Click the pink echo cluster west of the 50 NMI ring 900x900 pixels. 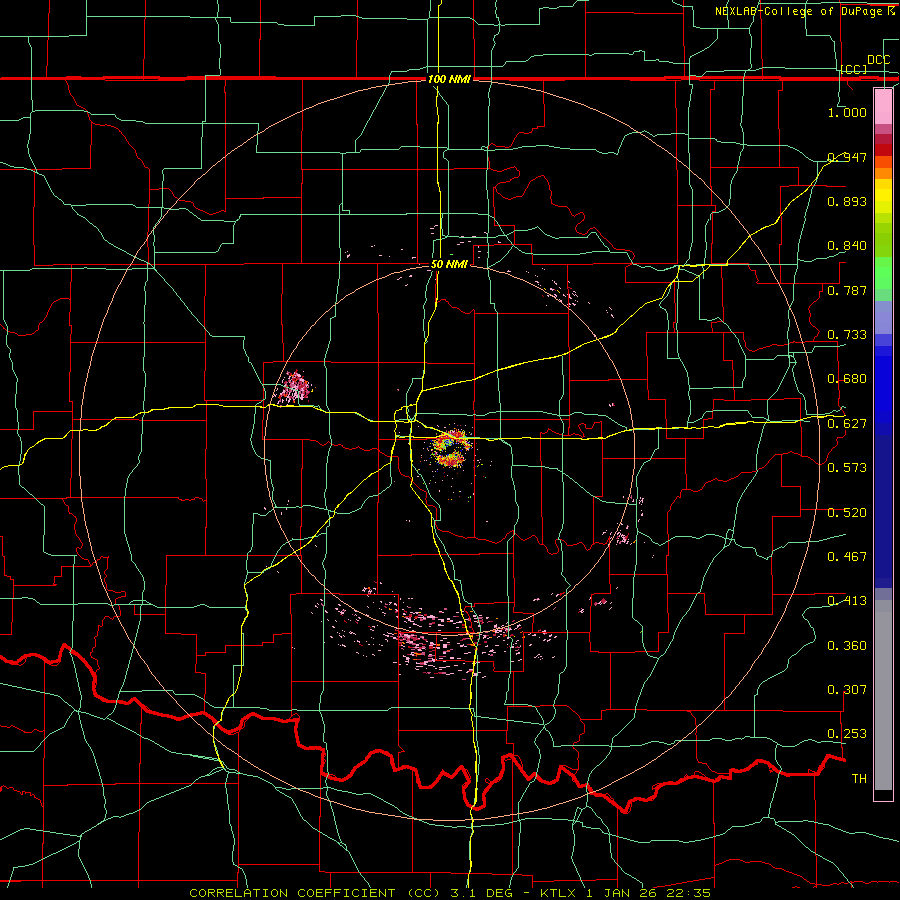(295, 387)
